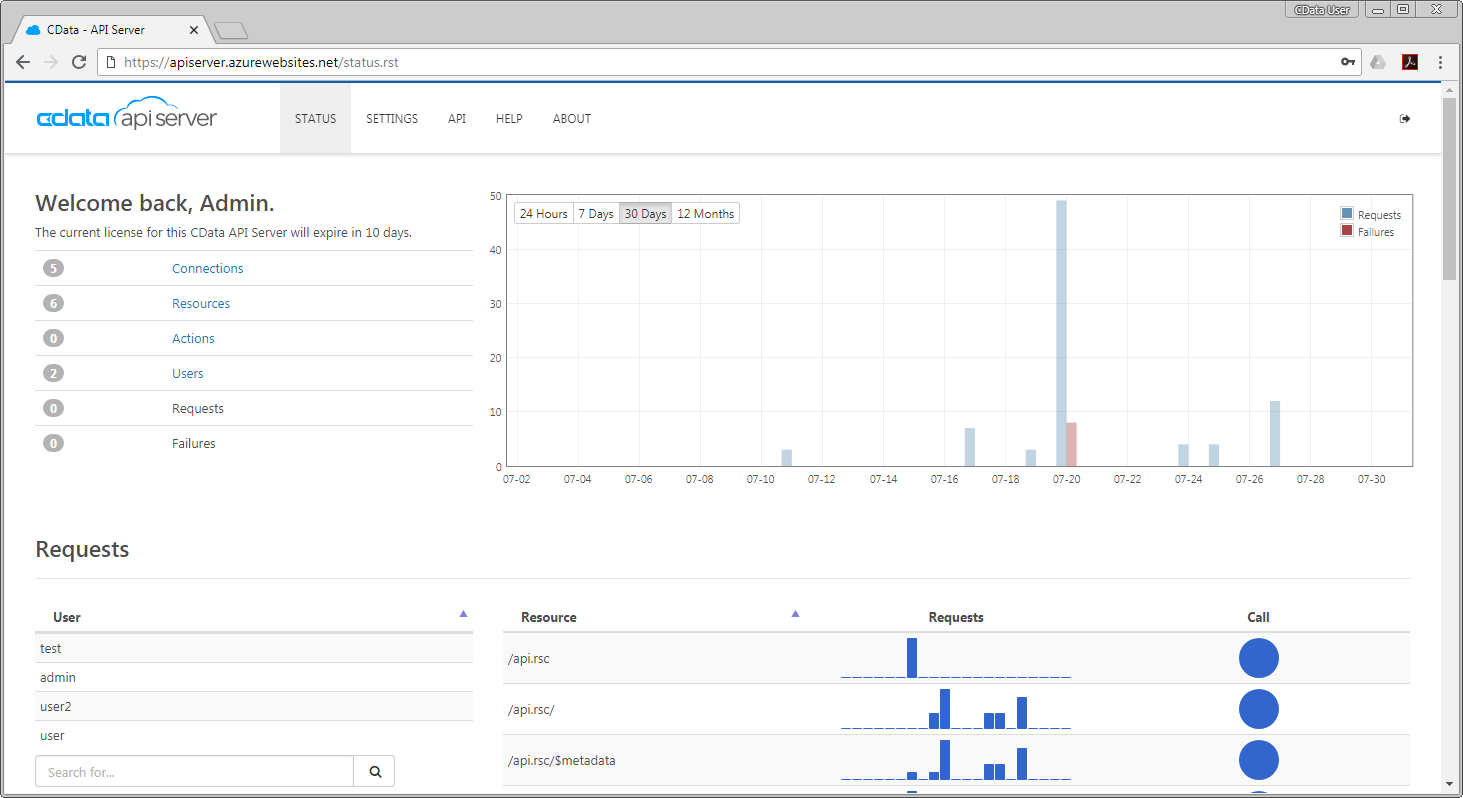Open the Resources link
Image resolution: width=1463 pixels, height=798 pixels.
coord(201,304)
